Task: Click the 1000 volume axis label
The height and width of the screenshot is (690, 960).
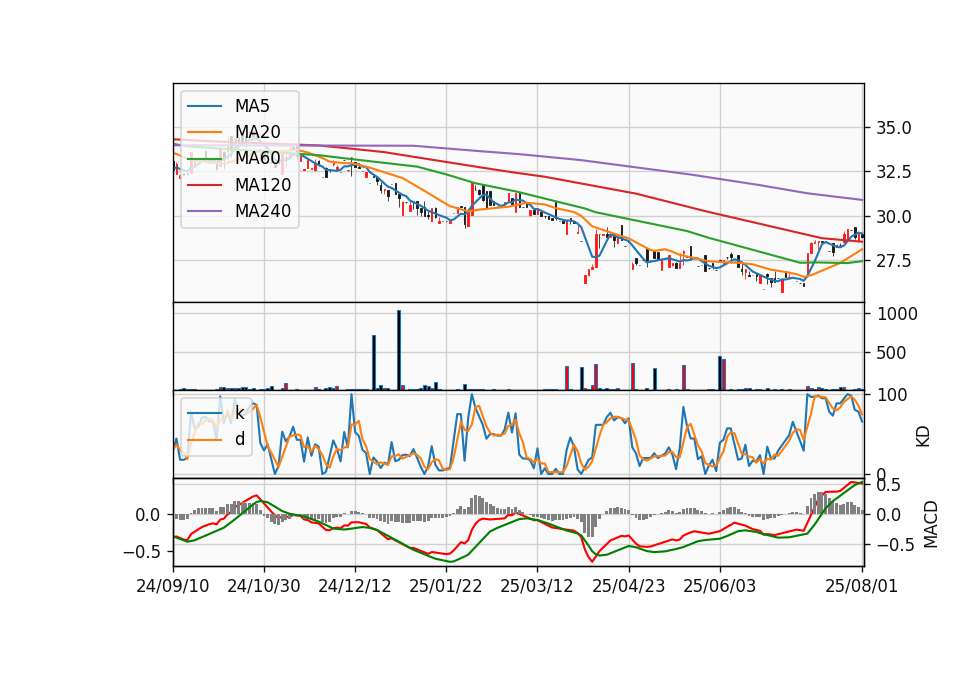Action: point(898,314)
